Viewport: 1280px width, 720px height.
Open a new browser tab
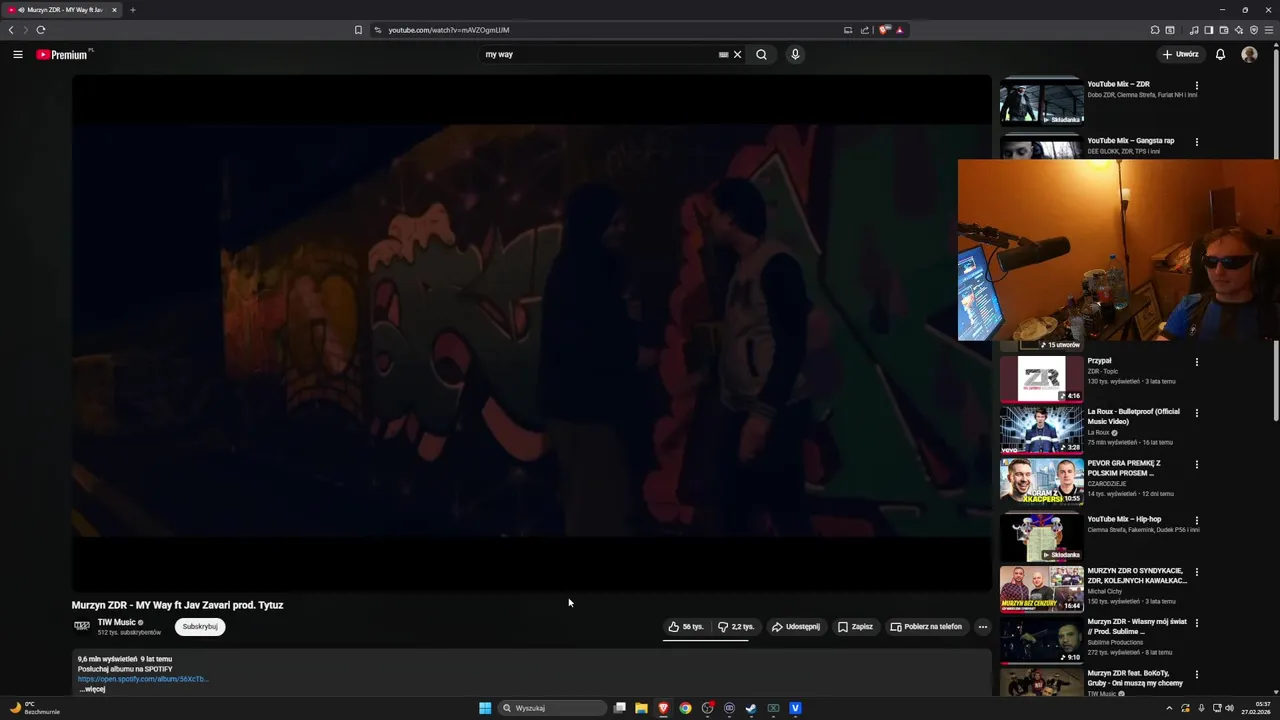click(x=132, y=10)
